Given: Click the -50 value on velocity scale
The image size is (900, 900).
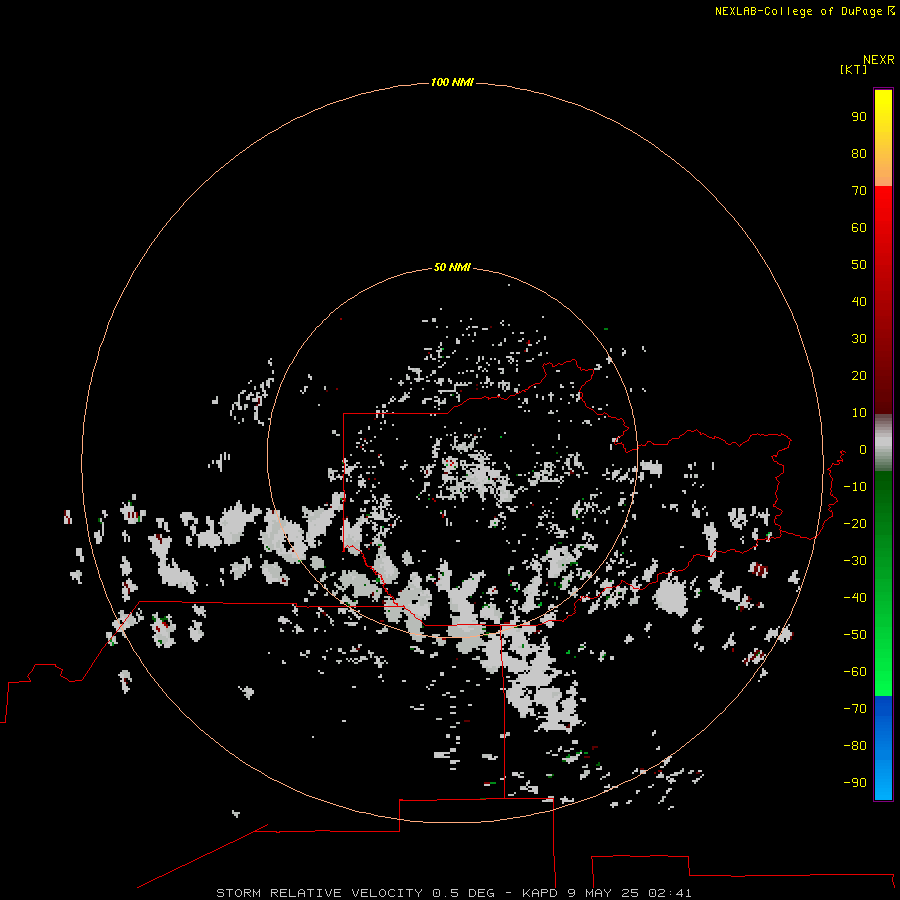Looking at the screenshot, I should (x=855, y=635).
